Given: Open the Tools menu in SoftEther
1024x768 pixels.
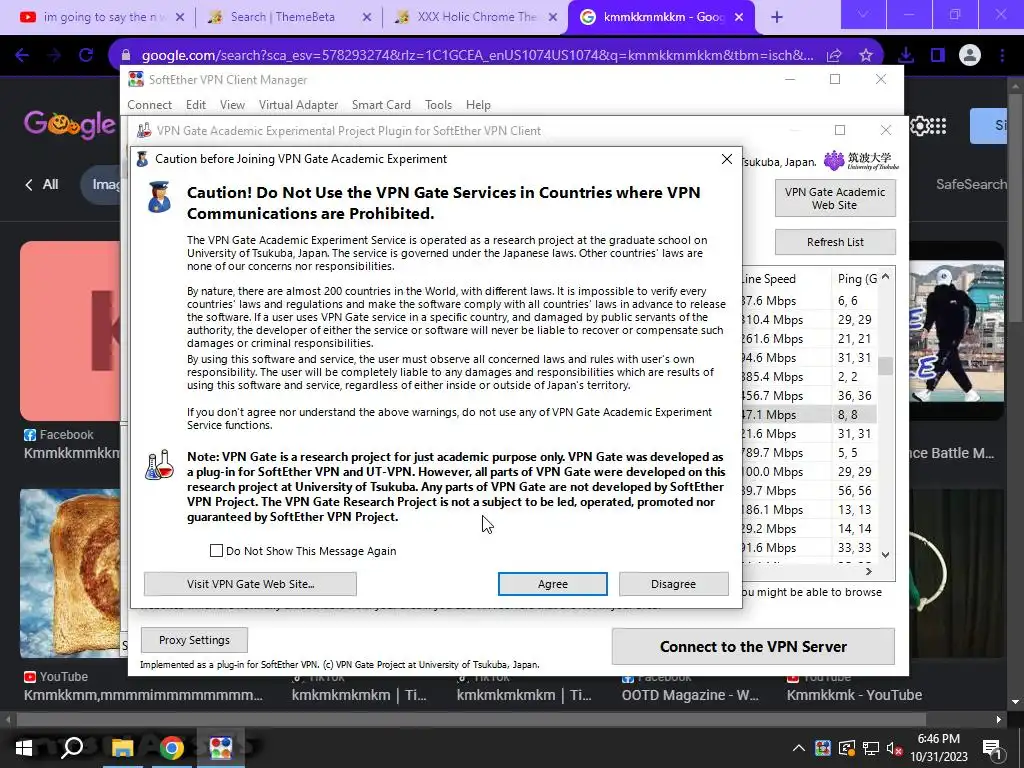Looking at the screenshot, I should [x=438, y=104].
